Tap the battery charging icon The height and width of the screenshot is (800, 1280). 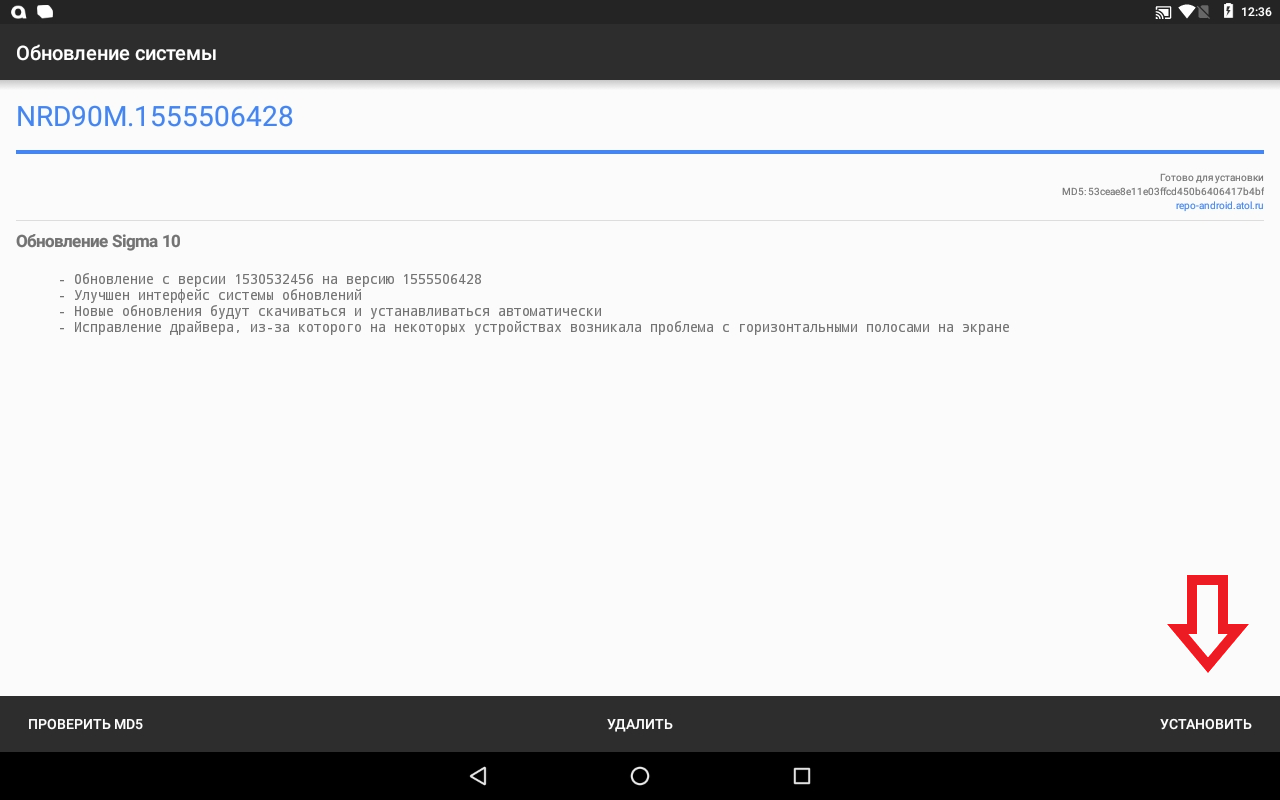1228,12
